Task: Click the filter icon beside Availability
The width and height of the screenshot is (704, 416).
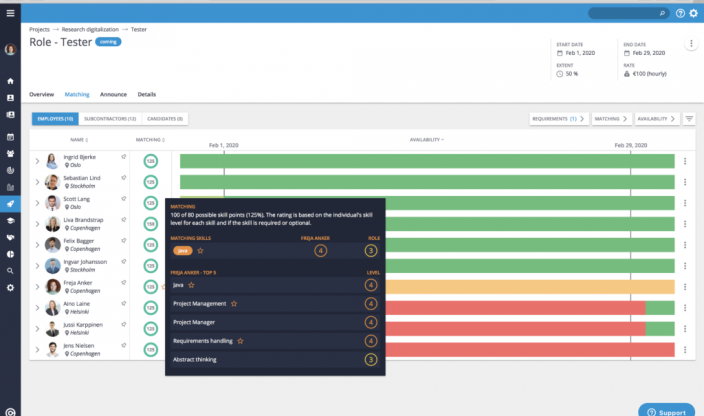Action: pyautogui.click(x=689, y=119)
